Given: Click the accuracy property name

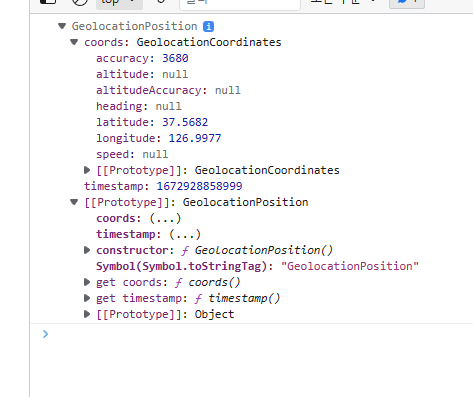Looking at the screenshot, I should point(122,58).
